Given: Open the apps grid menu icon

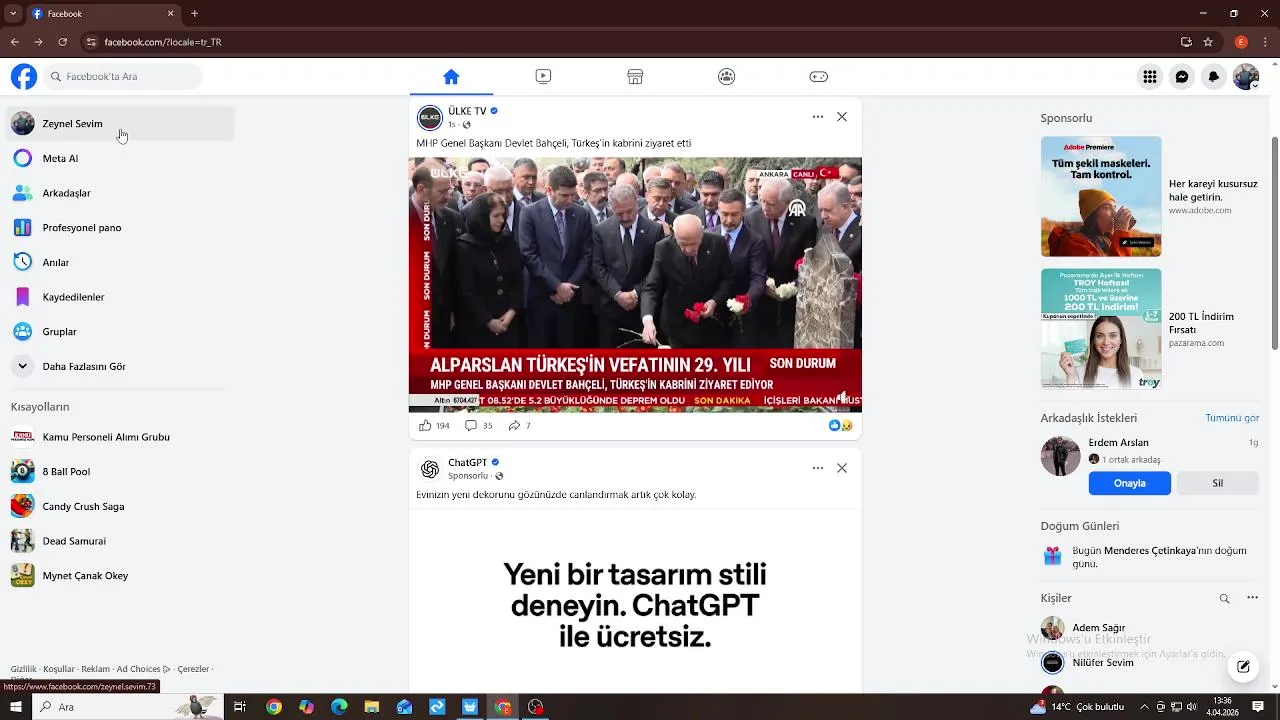Looking at the screenshot, I should coord(1150,77).
